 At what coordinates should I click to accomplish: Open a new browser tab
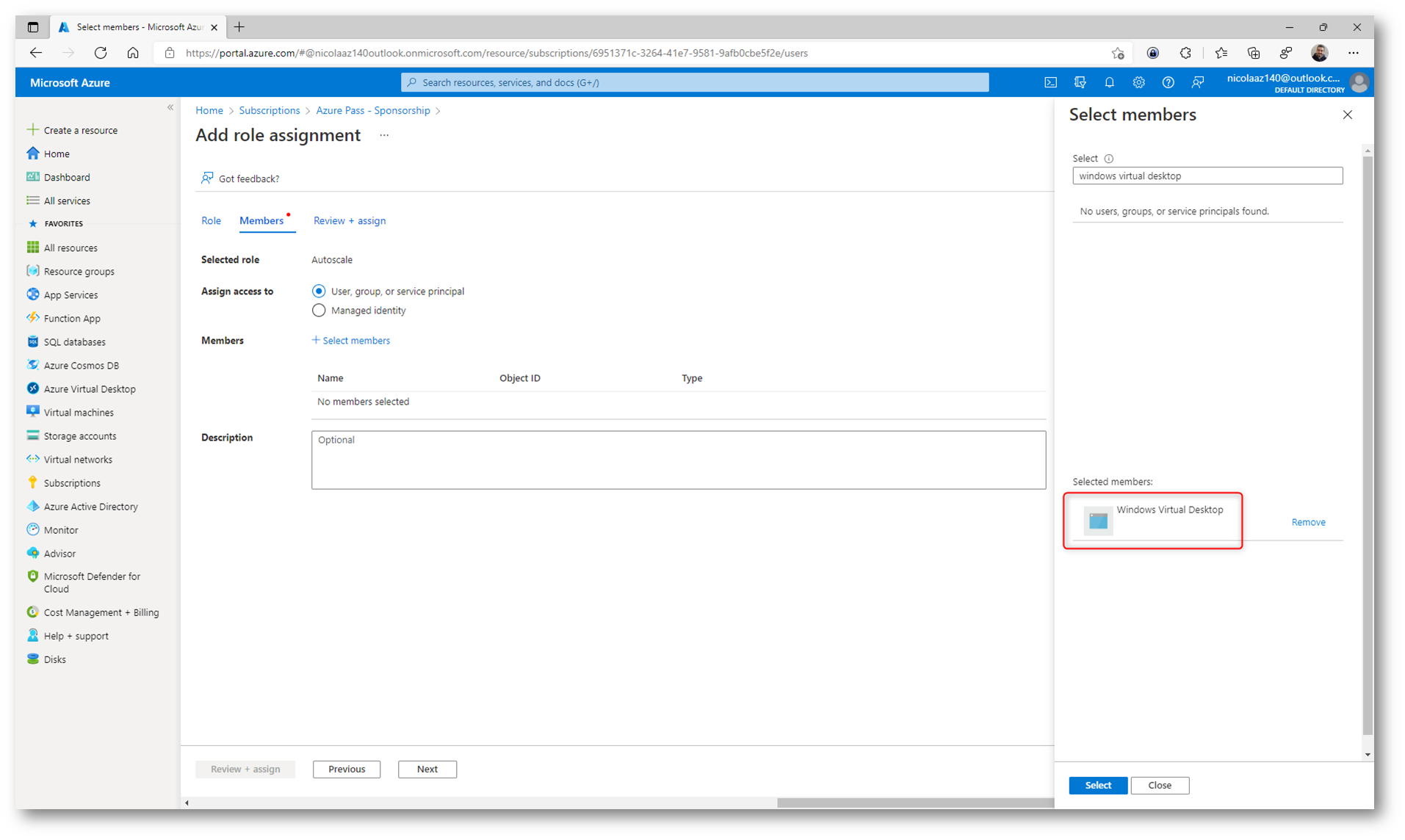pos(239,27)
